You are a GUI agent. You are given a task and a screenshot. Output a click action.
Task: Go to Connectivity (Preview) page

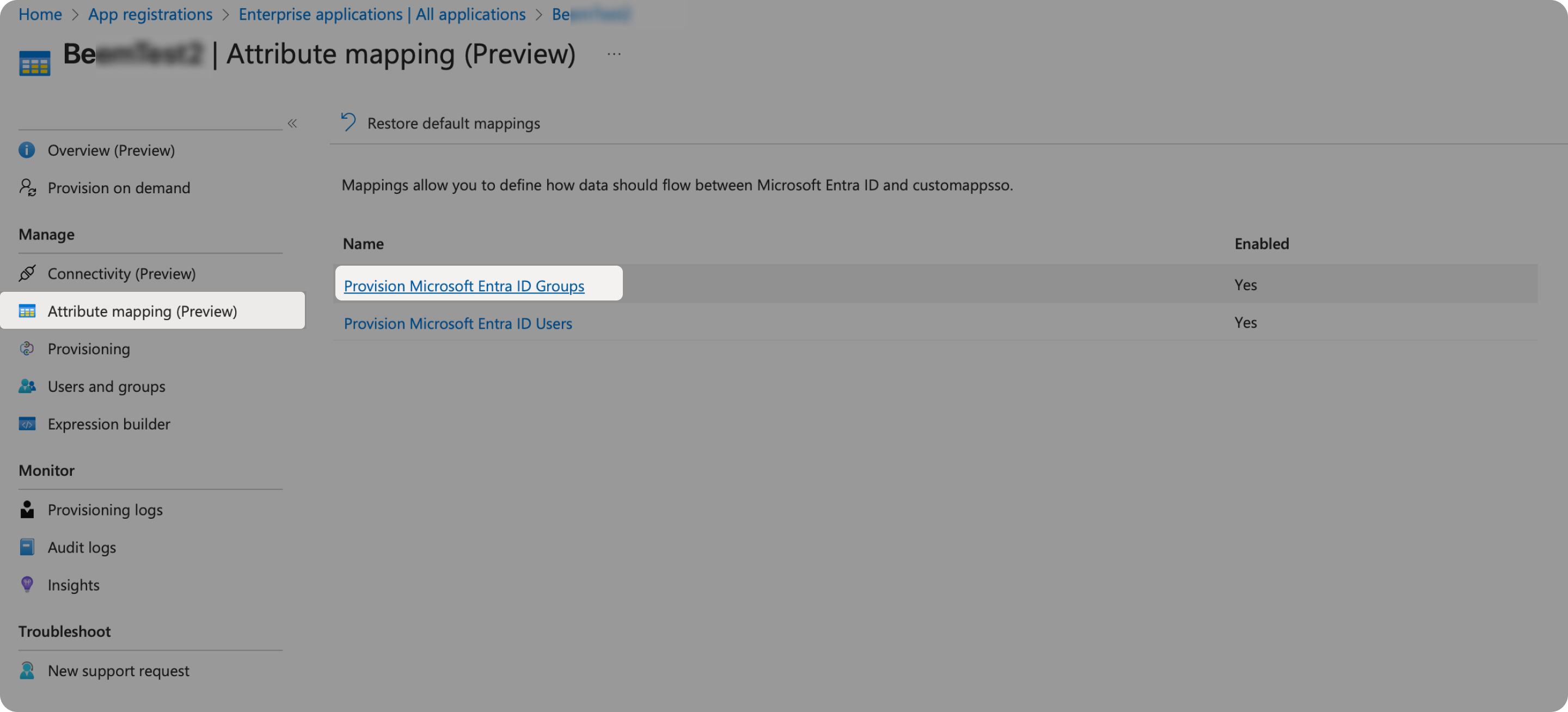click(122, 273)
